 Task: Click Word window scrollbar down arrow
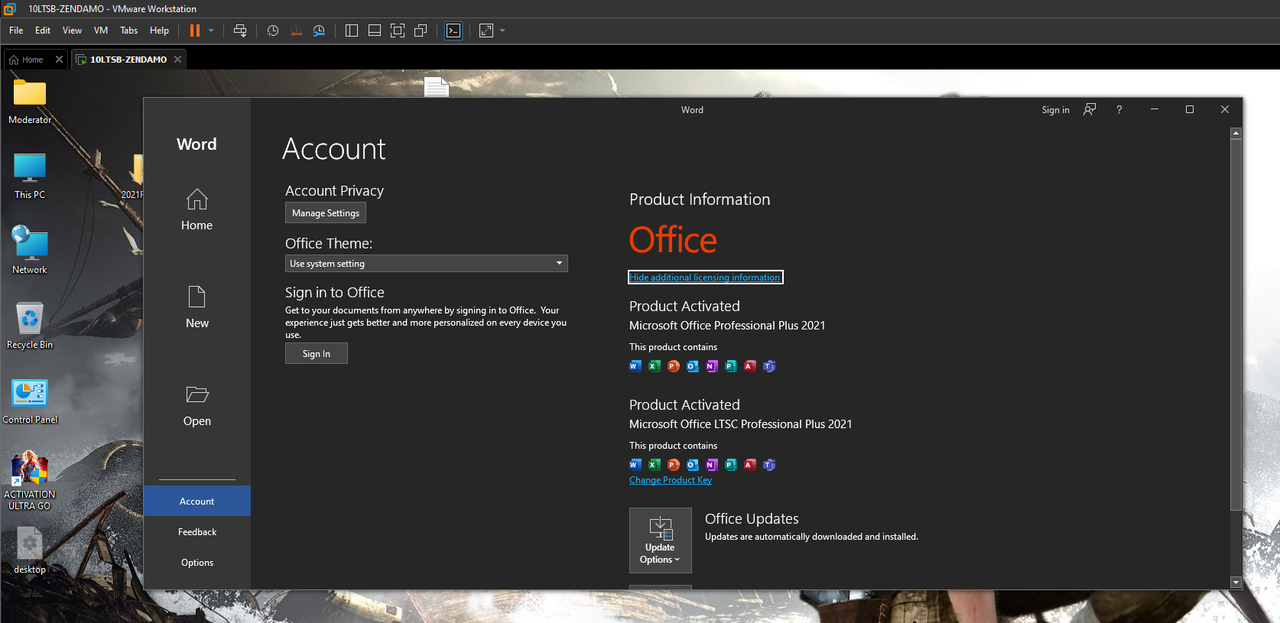(1236, 582)
